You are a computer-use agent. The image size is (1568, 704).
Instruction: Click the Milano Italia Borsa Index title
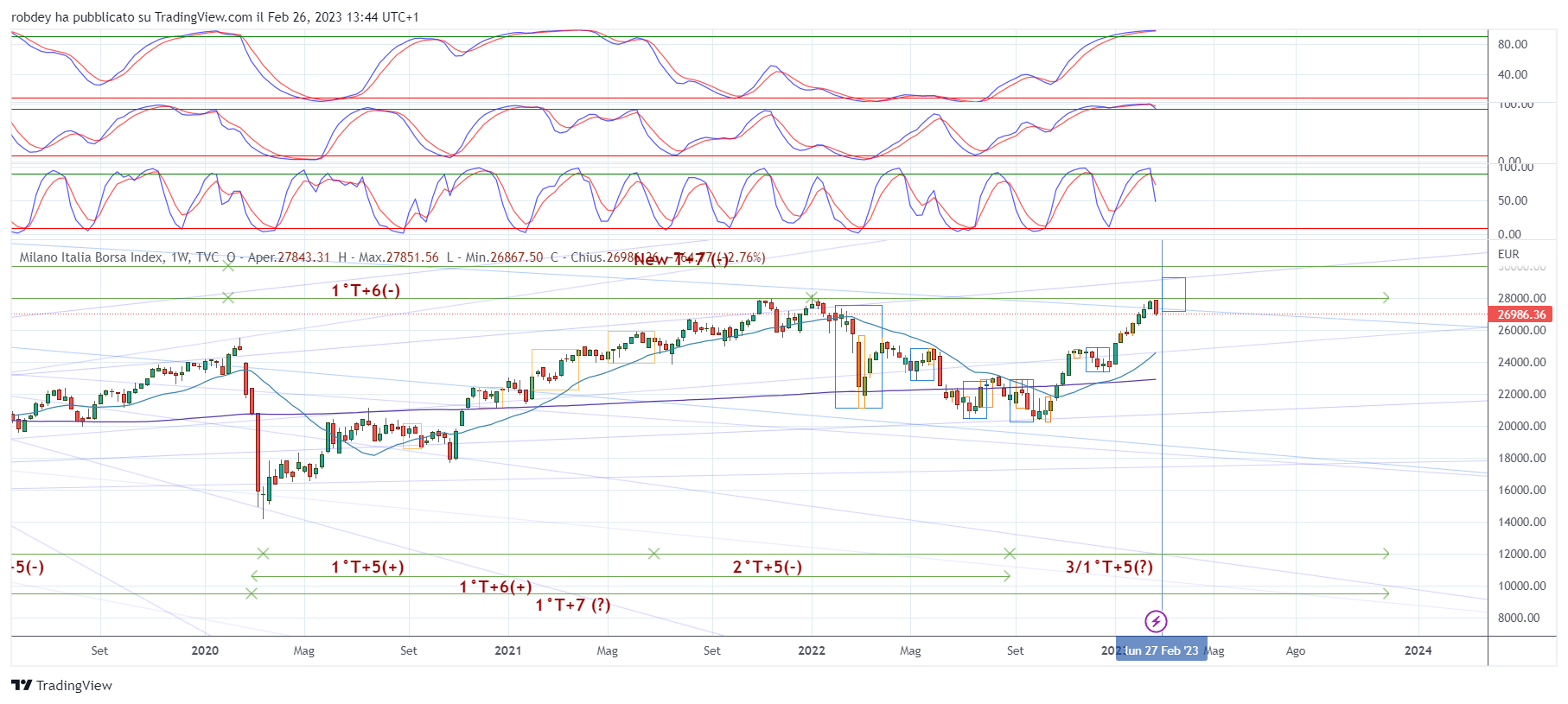pyautogui.click(x=92, y=257)
